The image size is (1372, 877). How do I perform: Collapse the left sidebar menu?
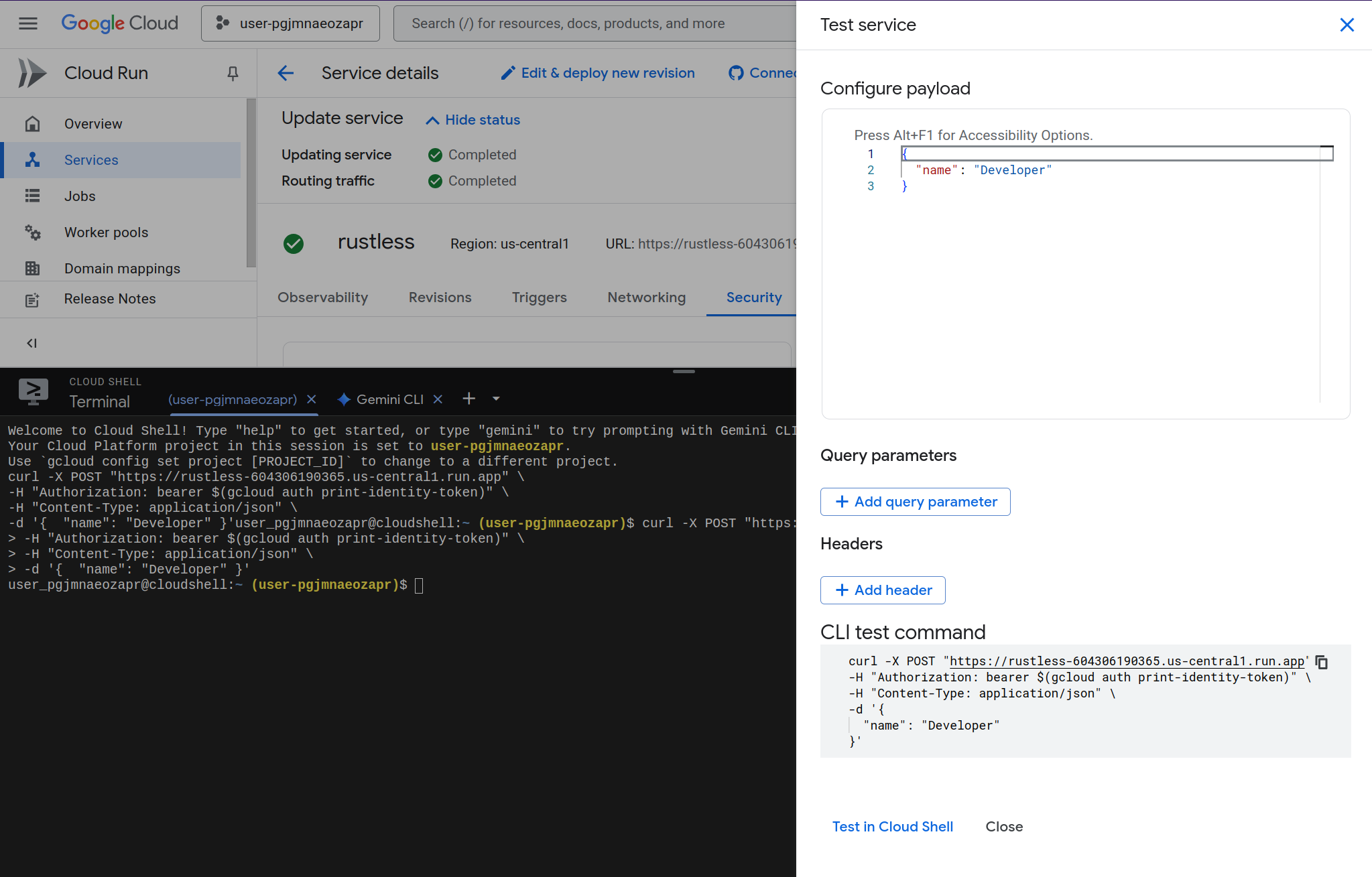pyautogui.click(x=32, y=343)
